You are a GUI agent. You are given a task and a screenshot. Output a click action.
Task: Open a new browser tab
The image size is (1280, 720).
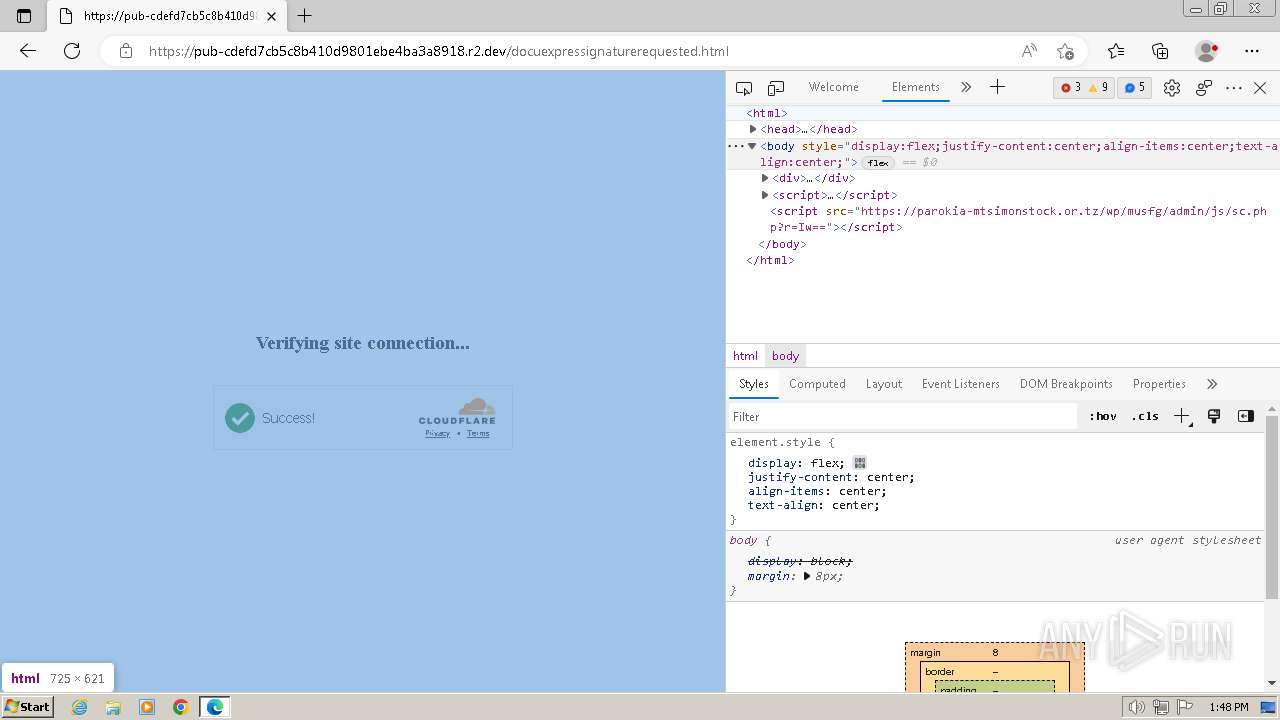[305, 16]
